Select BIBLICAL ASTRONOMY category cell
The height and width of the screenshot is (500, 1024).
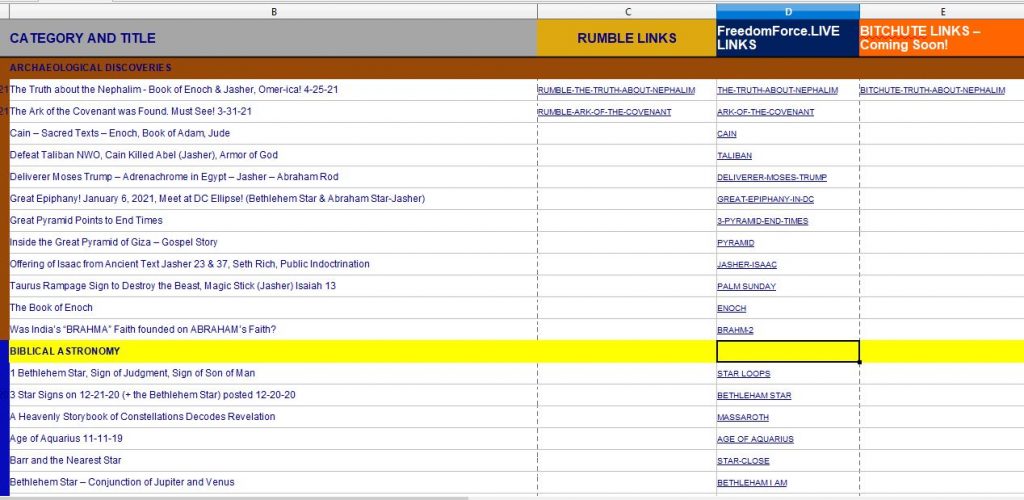[x=273, y=351]
